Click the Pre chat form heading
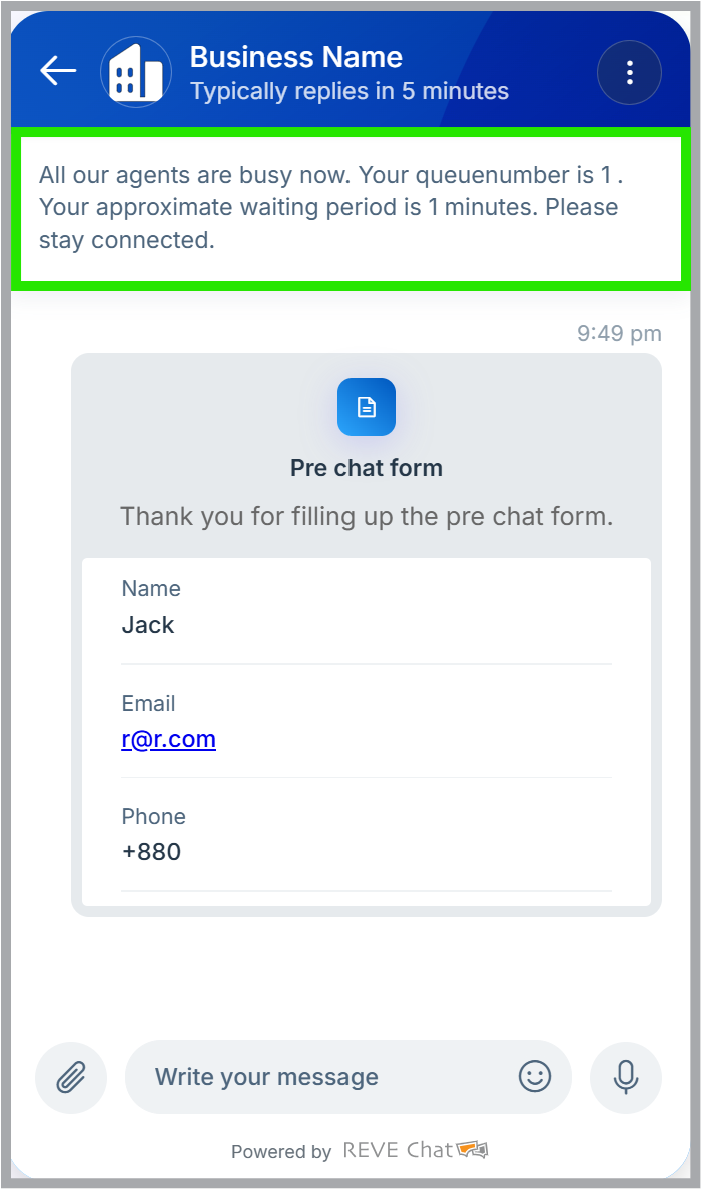Screen dimensions: 701x1189 (366, 468)
